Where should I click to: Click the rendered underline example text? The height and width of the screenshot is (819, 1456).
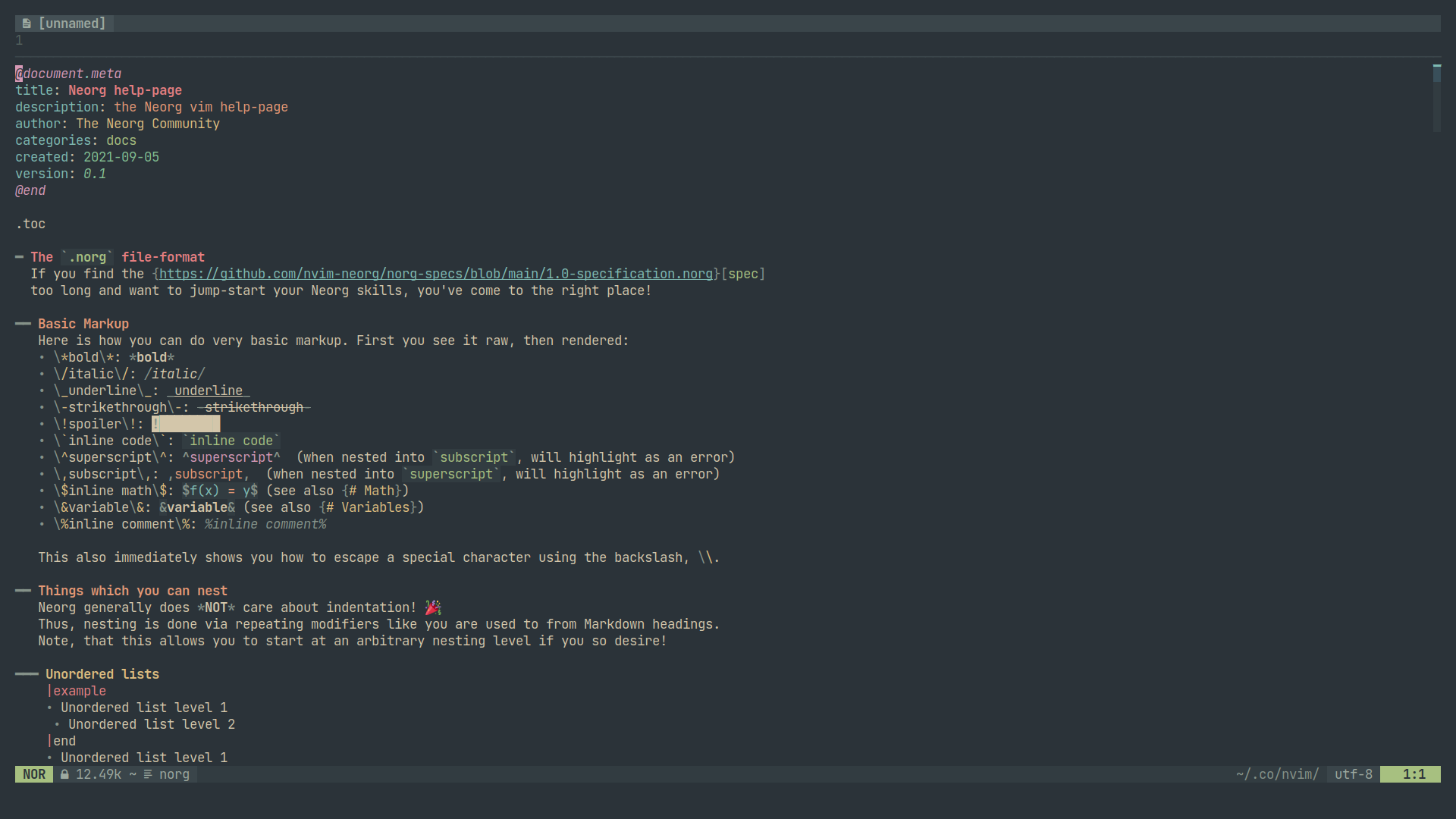click(x=209, y=391)
